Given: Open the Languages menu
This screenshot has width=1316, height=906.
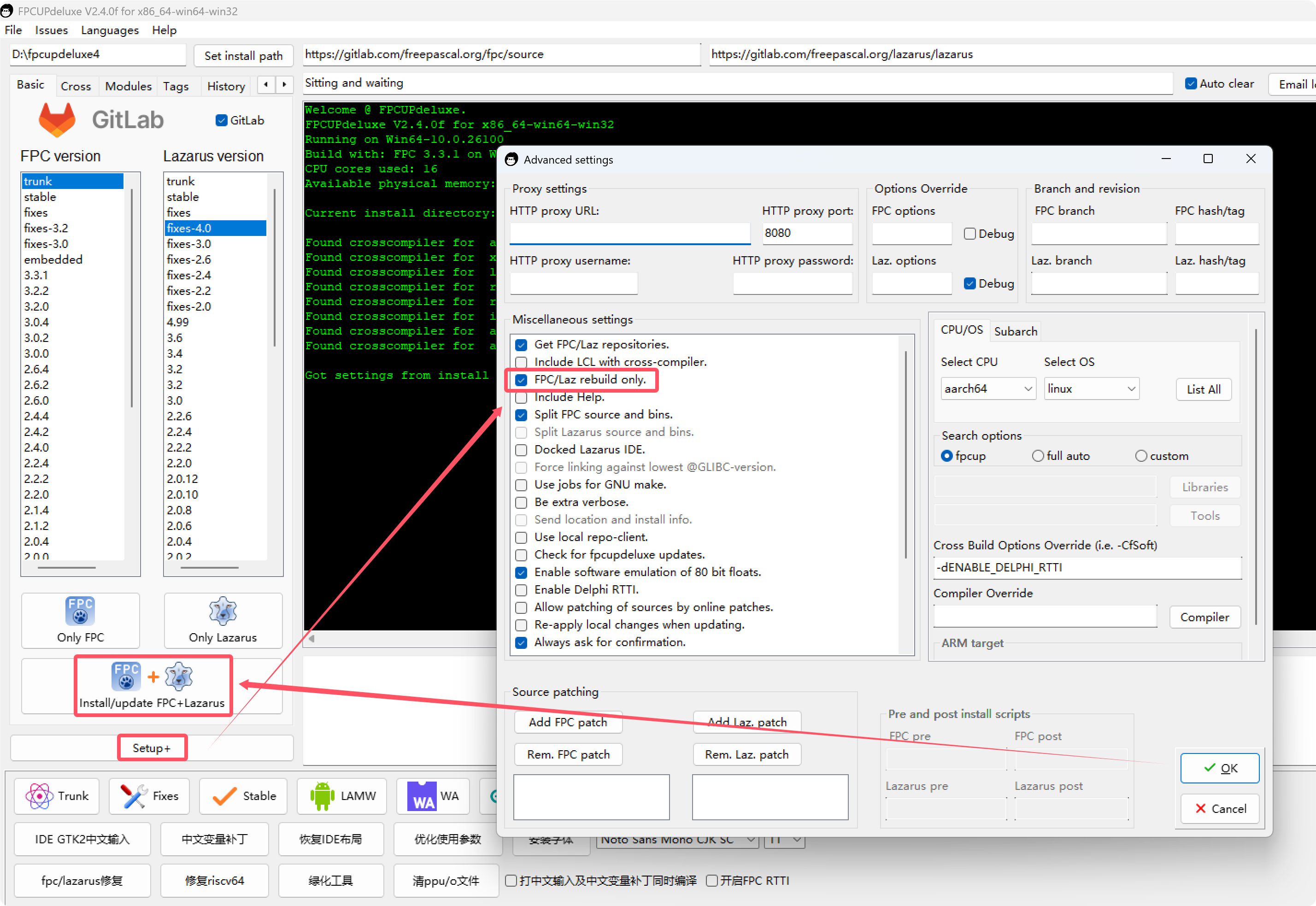Looking at the screenshot, I should pos(110,30).
